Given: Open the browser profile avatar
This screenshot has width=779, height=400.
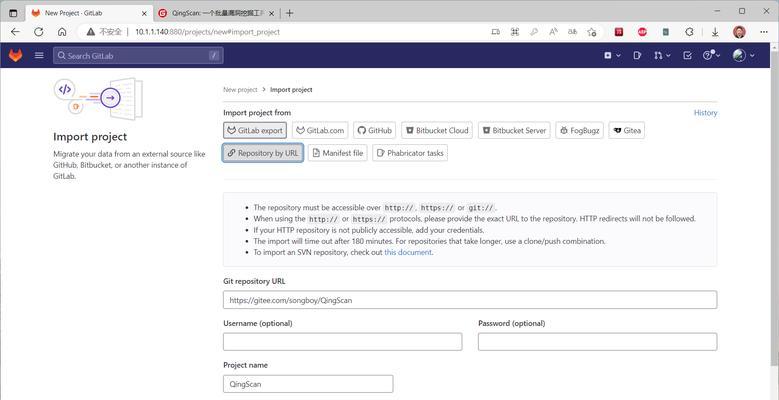Looking at the screenshot, I should [x=739, y=32].
